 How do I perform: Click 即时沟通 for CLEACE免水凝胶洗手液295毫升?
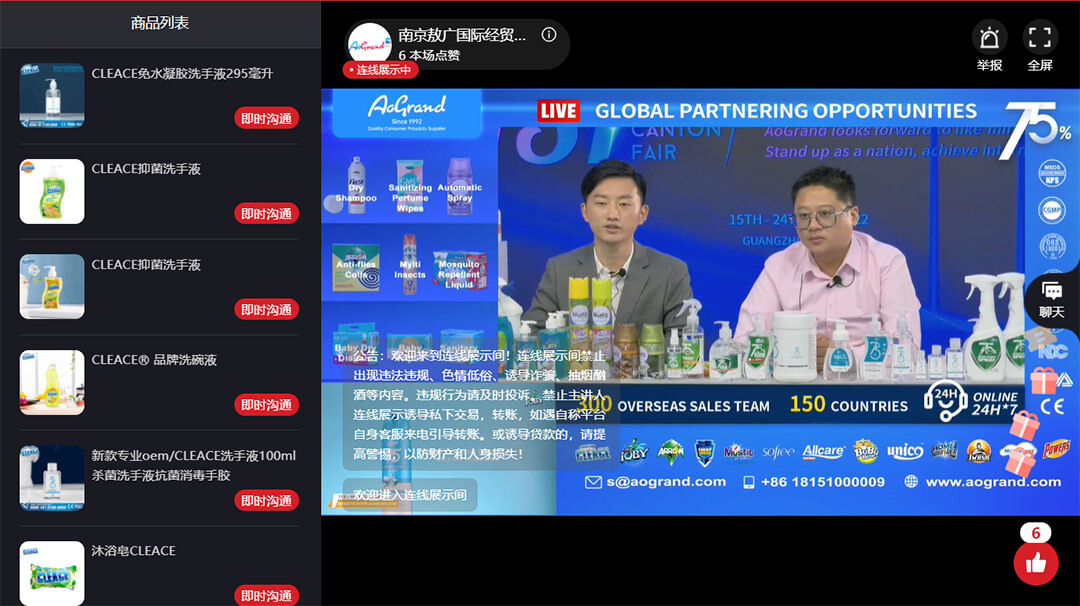click(266, 118)
